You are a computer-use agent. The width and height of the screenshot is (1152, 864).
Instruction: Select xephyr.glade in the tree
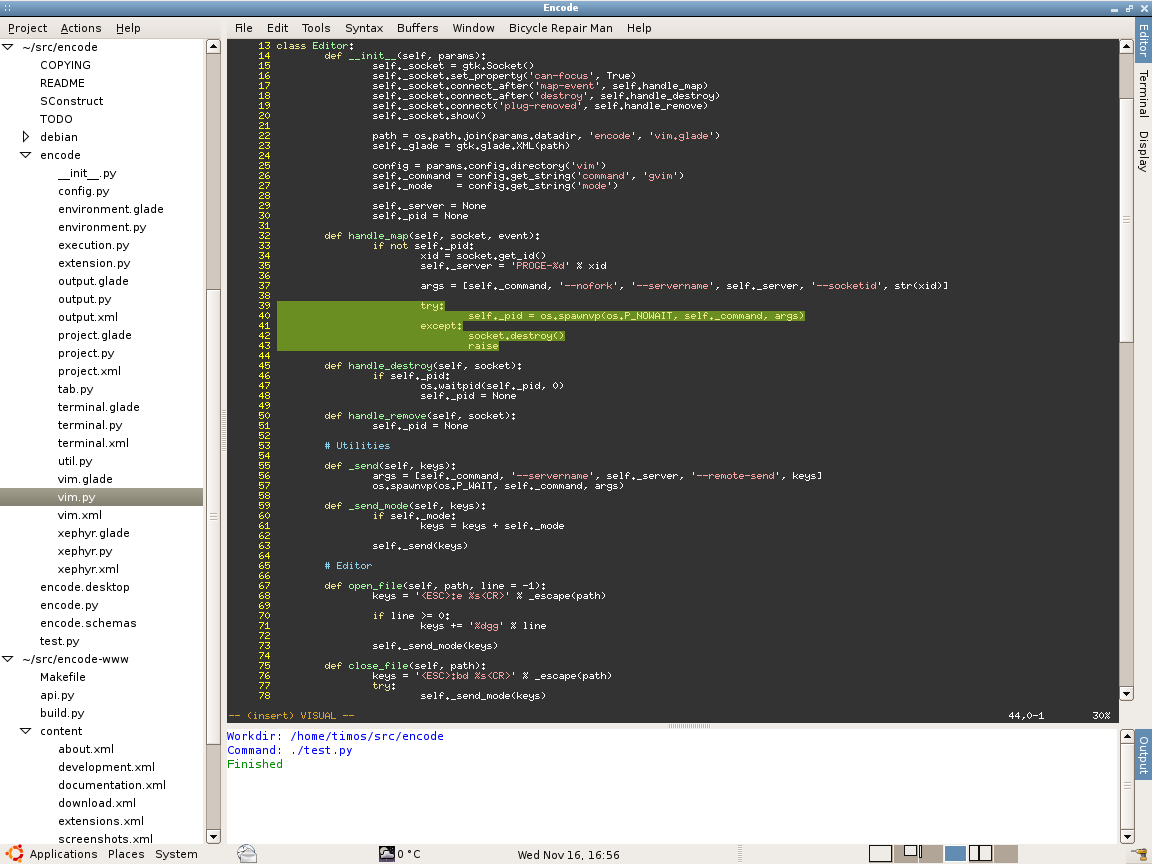[93, 533]
